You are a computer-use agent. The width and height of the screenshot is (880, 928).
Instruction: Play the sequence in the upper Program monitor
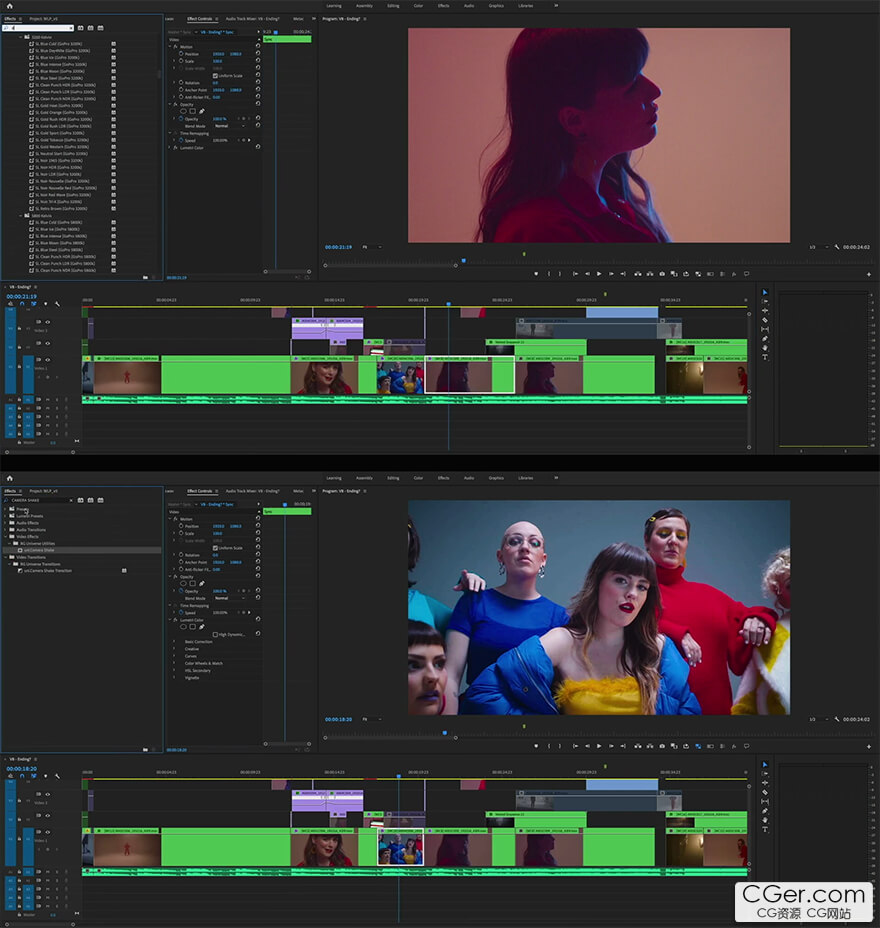tap(599, 274)
